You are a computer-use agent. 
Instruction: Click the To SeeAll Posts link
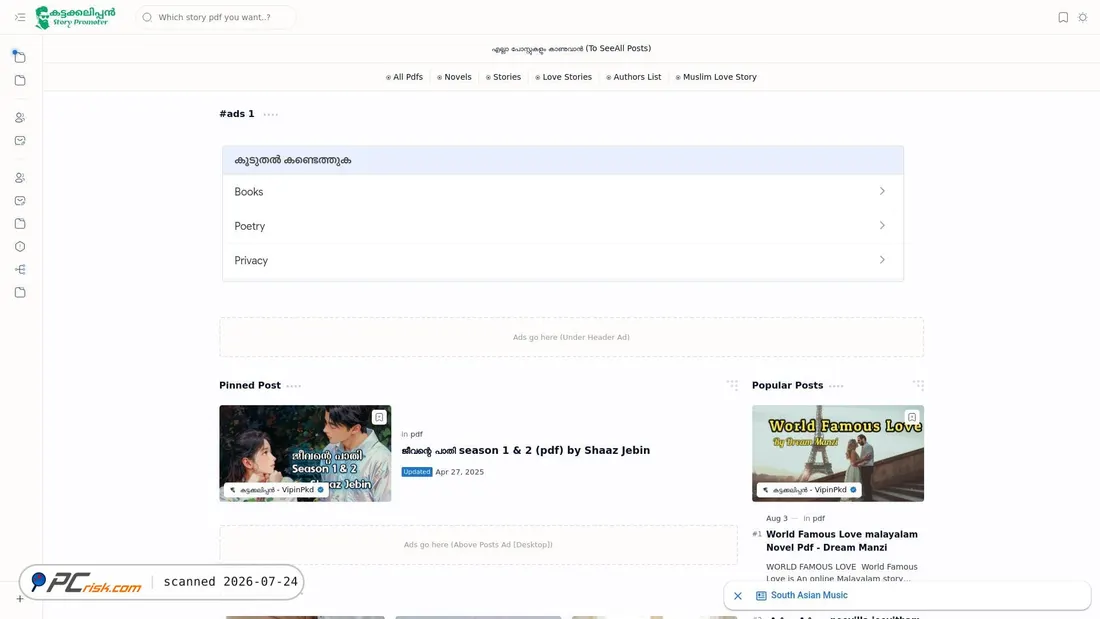(571, 48)
